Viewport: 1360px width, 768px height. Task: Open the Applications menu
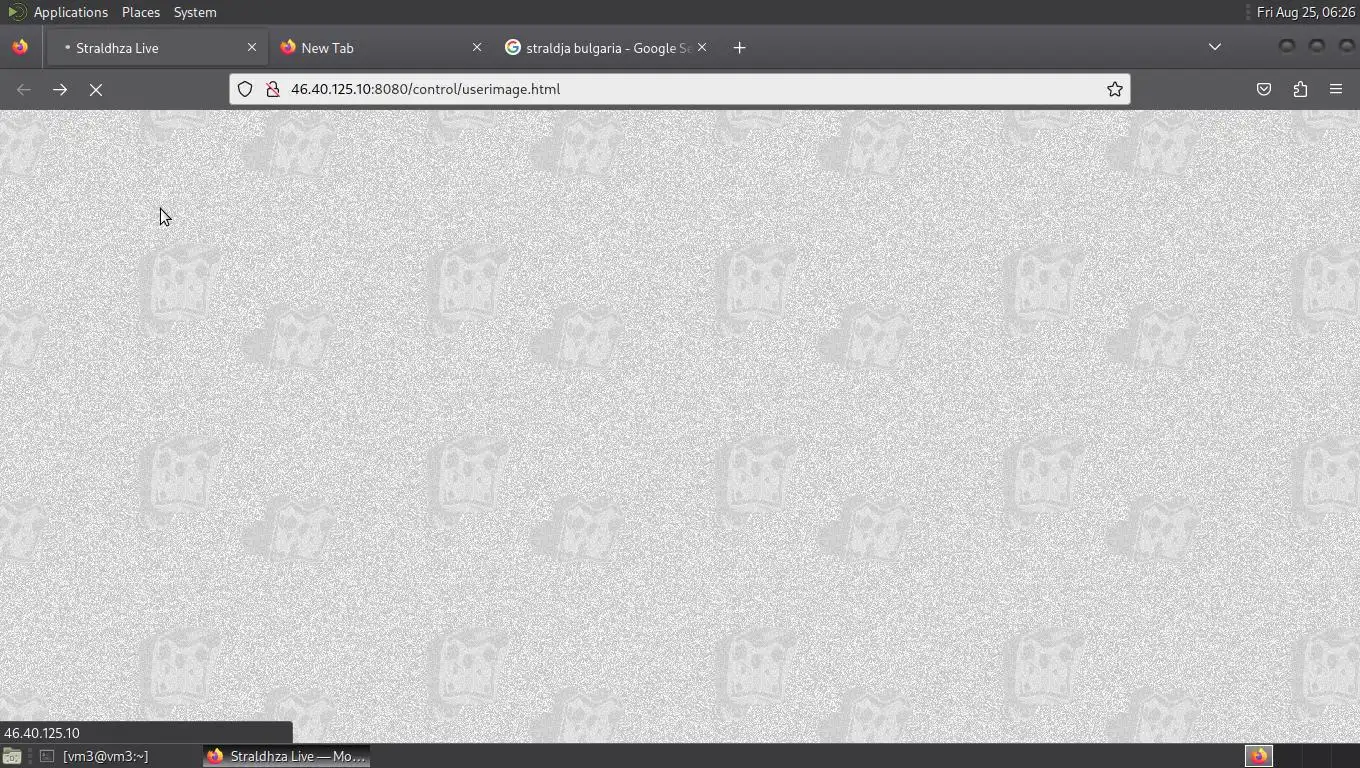click(70, 12)
